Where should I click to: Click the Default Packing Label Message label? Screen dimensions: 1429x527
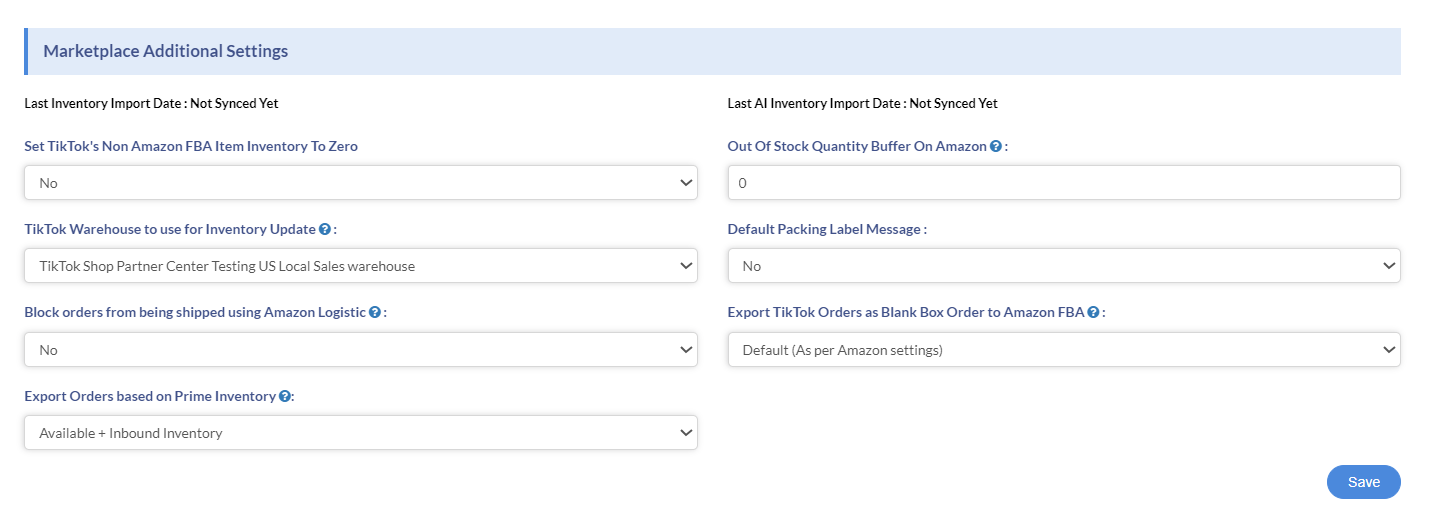tap(825, 229)
